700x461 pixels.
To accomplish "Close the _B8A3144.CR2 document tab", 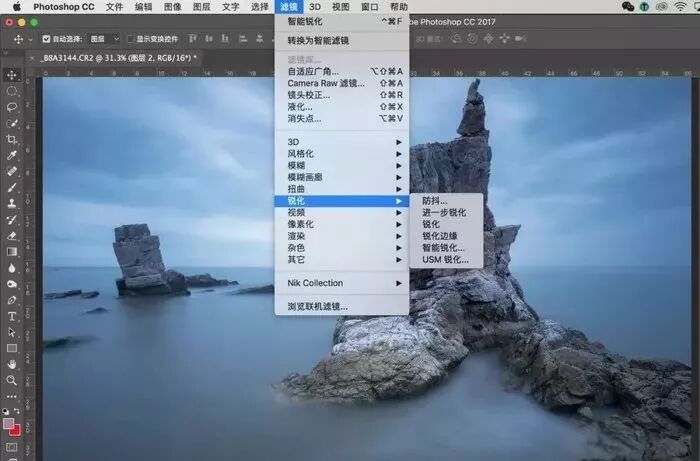I will pyautogui.click(x=32, y=58).
